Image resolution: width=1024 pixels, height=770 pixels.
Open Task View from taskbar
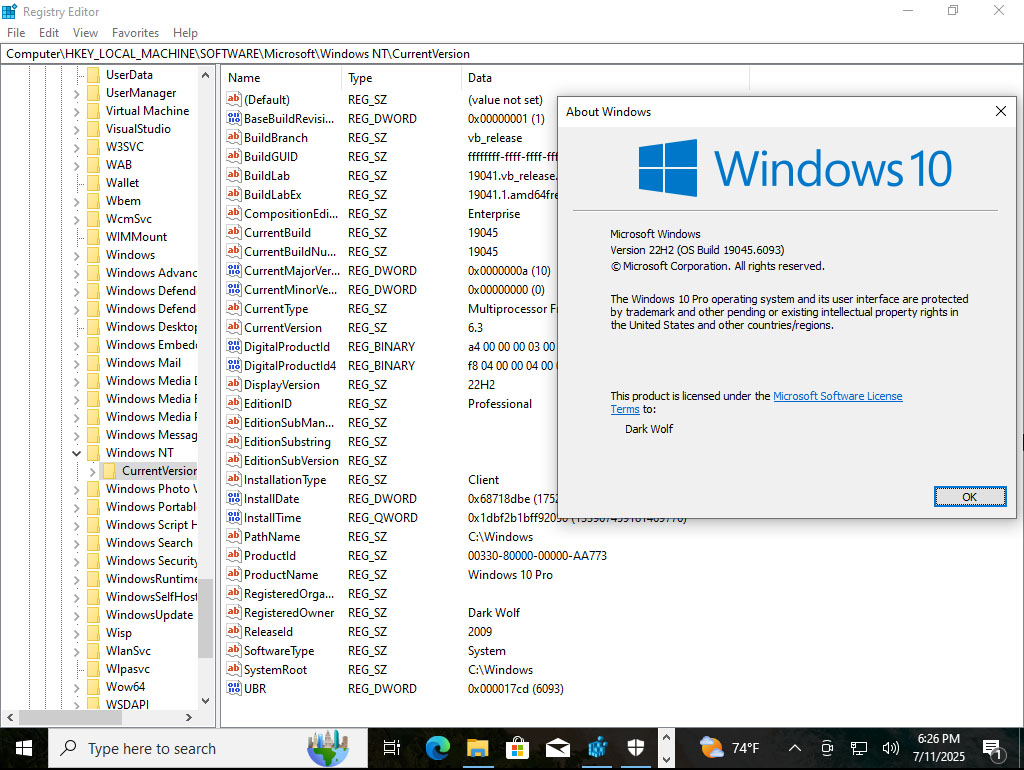(392, 748)
